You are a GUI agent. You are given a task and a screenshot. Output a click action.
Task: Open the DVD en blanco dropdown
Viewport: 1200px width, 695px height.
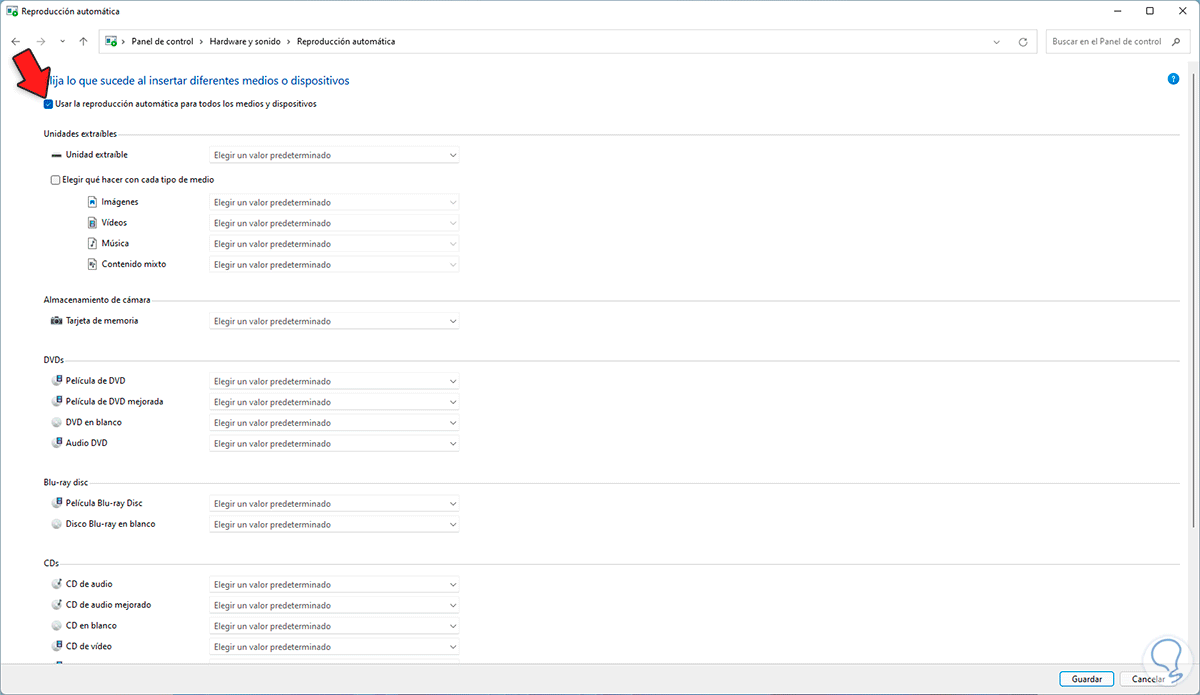[334, 423]
